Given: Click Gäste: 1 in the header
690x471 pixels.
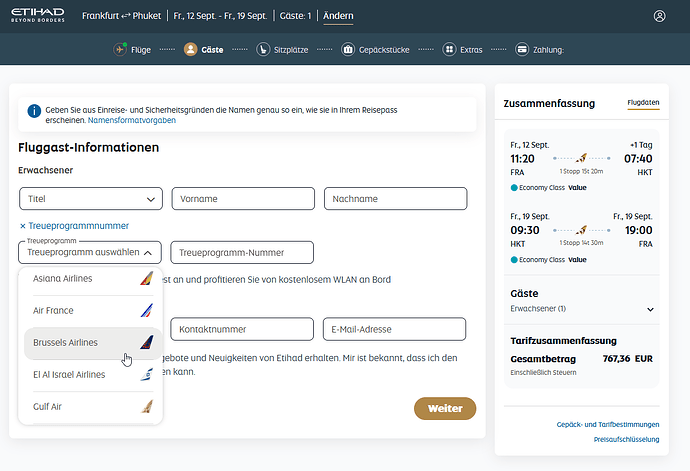Looking at the screenshot, I should click(295, 16).
